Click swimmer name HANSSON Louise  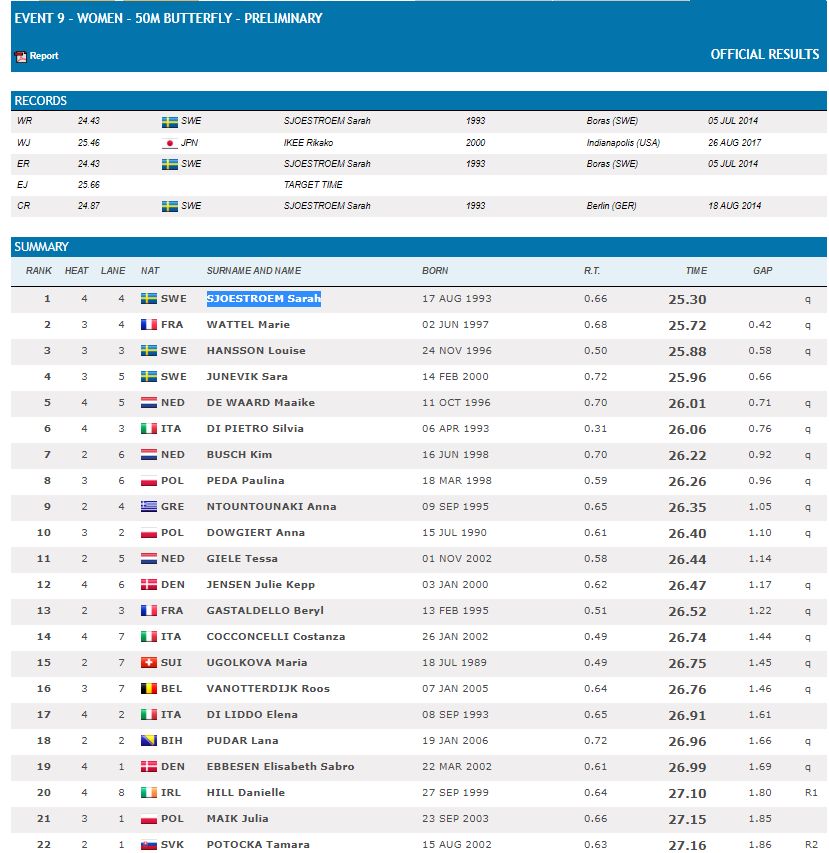click(x=256, y=351)
